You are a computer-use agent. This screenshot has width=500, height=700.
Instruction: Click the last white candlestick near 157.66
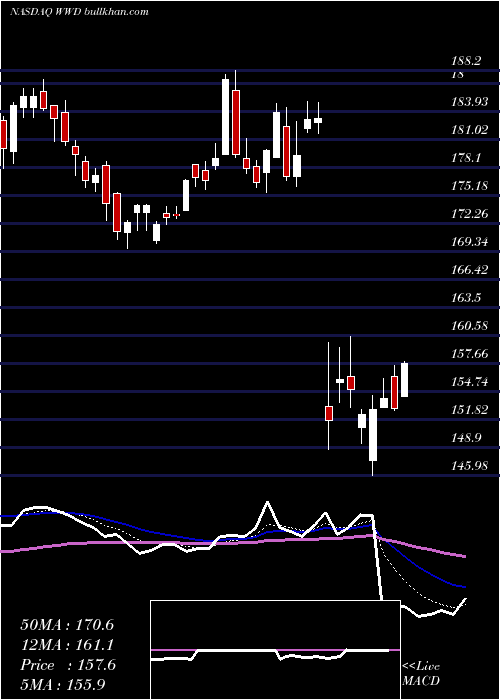[404, 379]
